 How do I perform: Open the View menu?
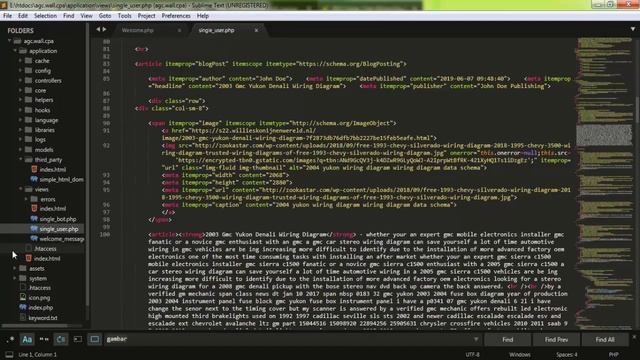click(x=87, y=16)
